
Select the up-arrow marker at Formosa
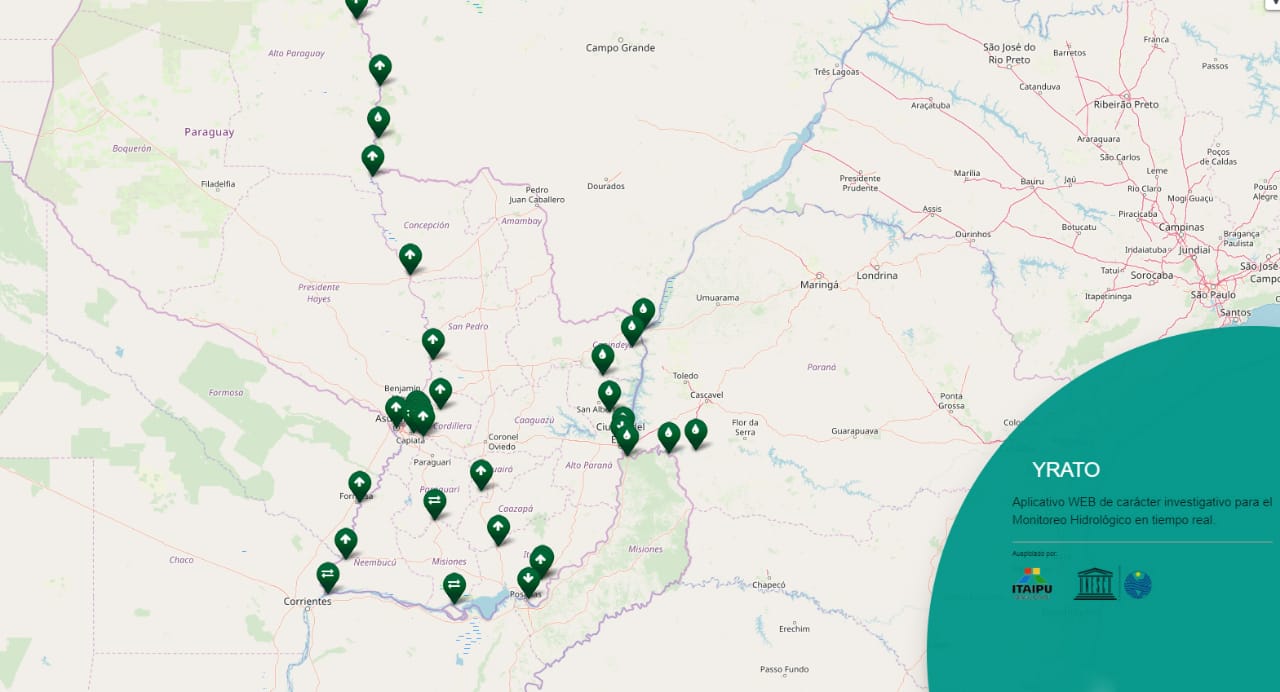tap(360, 485)
